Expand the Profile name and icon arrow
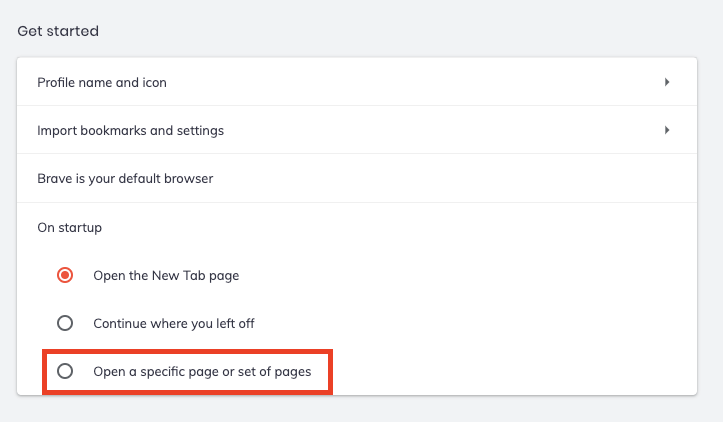Screen dimensions: 723x422 [x=666, y=83]
